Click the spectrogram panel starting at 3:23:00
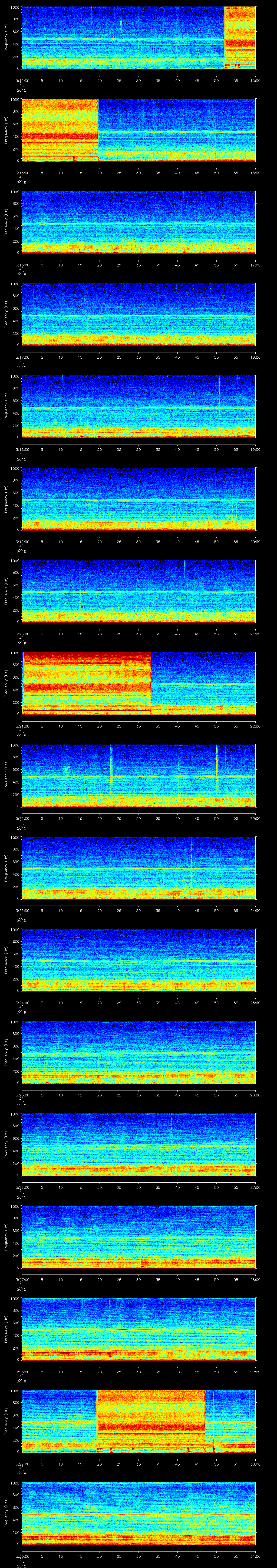Image resolution: width=277 pixels, height=1568 pixels. click(138, 868)
